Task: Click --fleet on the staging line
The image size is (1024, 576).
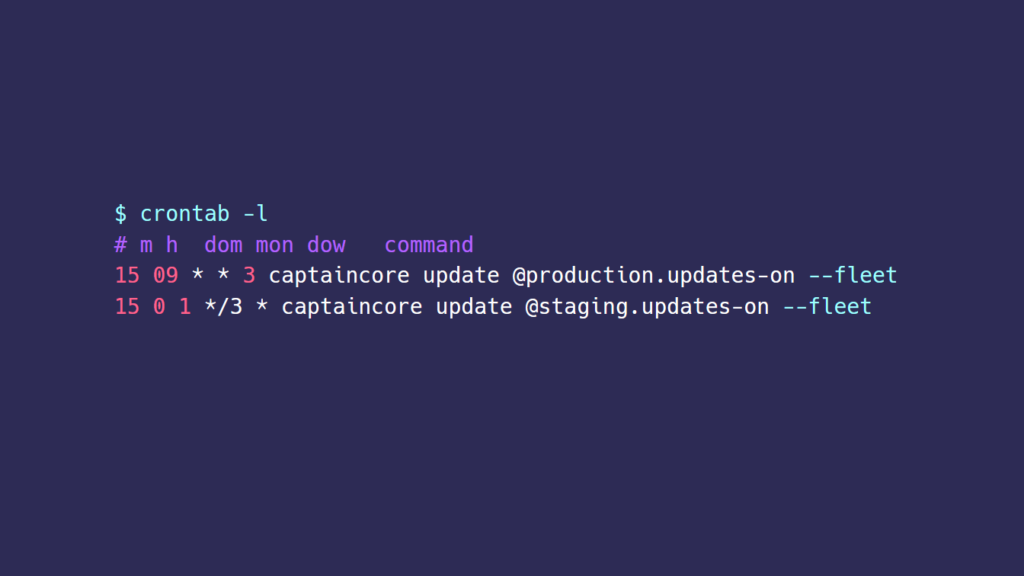Action: pos(827,307)
